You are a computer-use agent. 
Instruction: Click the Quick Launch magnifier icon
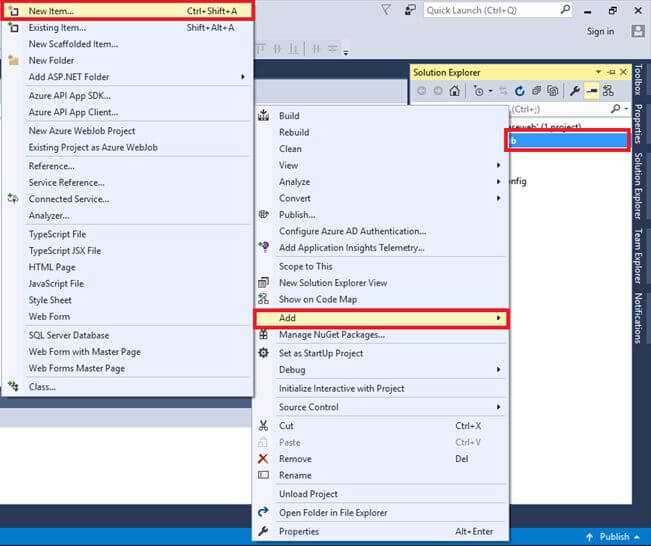coord(565,10)
